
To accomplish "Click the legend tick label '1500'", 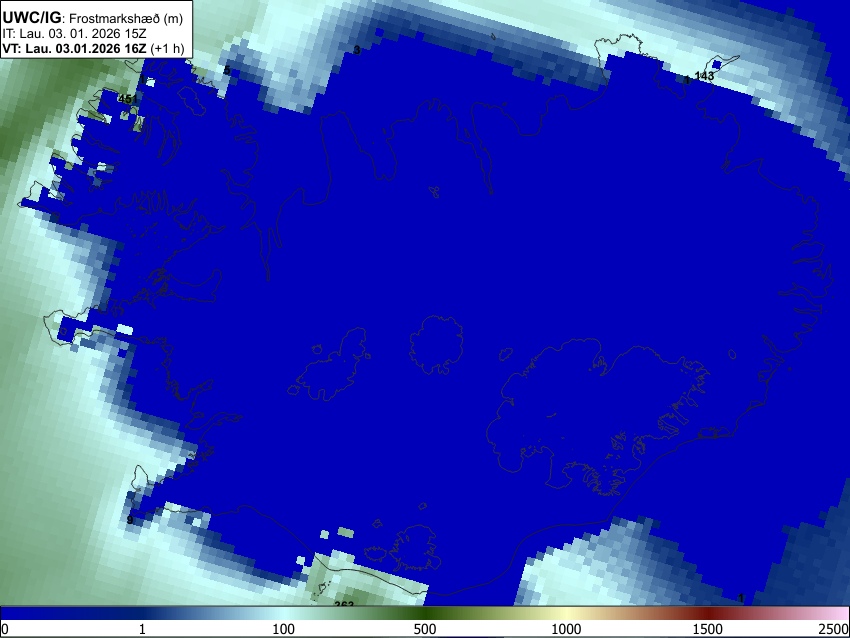I will pyautogui.click(x=708, y=629).
